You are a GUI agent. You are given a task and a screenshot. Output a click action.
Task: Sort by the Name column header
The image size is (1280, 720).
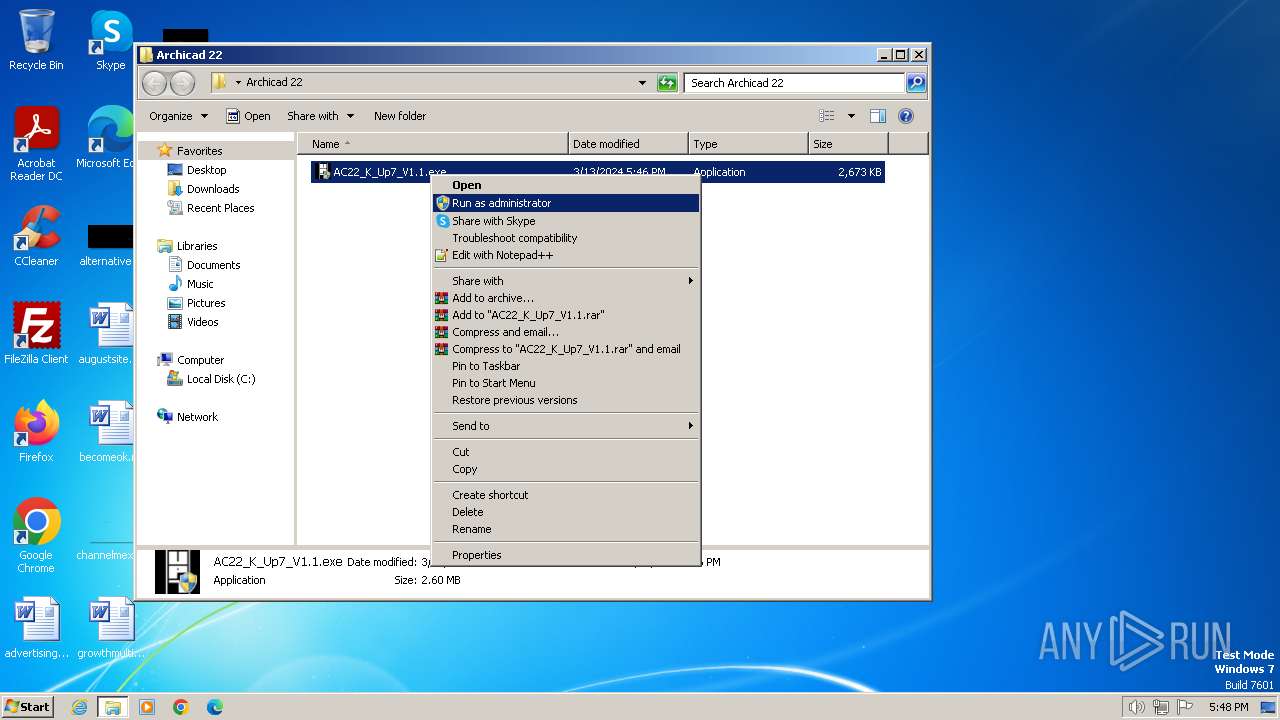433,144
